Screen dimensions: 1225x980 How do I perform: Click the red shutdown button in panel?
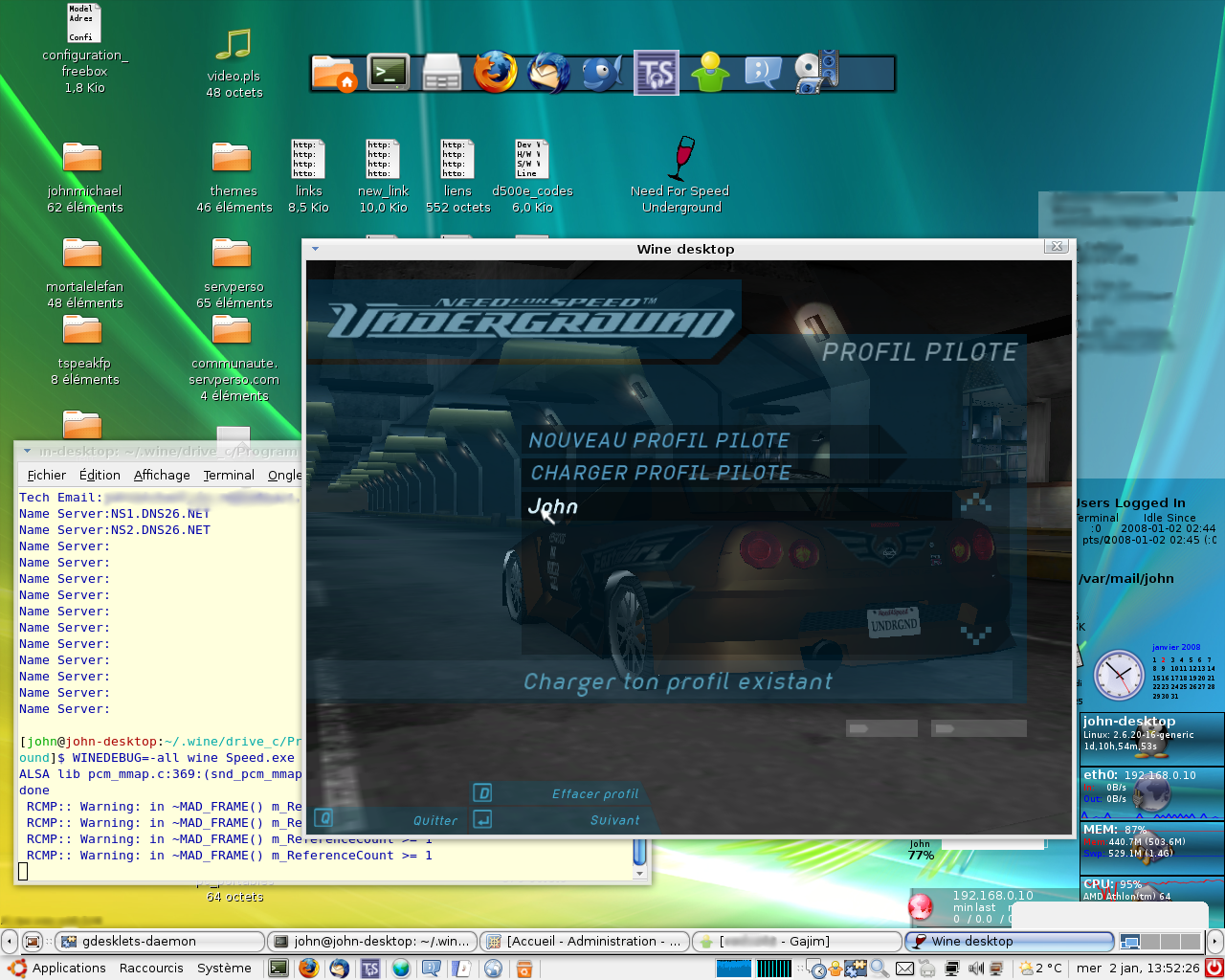[x=1214, y=968]
